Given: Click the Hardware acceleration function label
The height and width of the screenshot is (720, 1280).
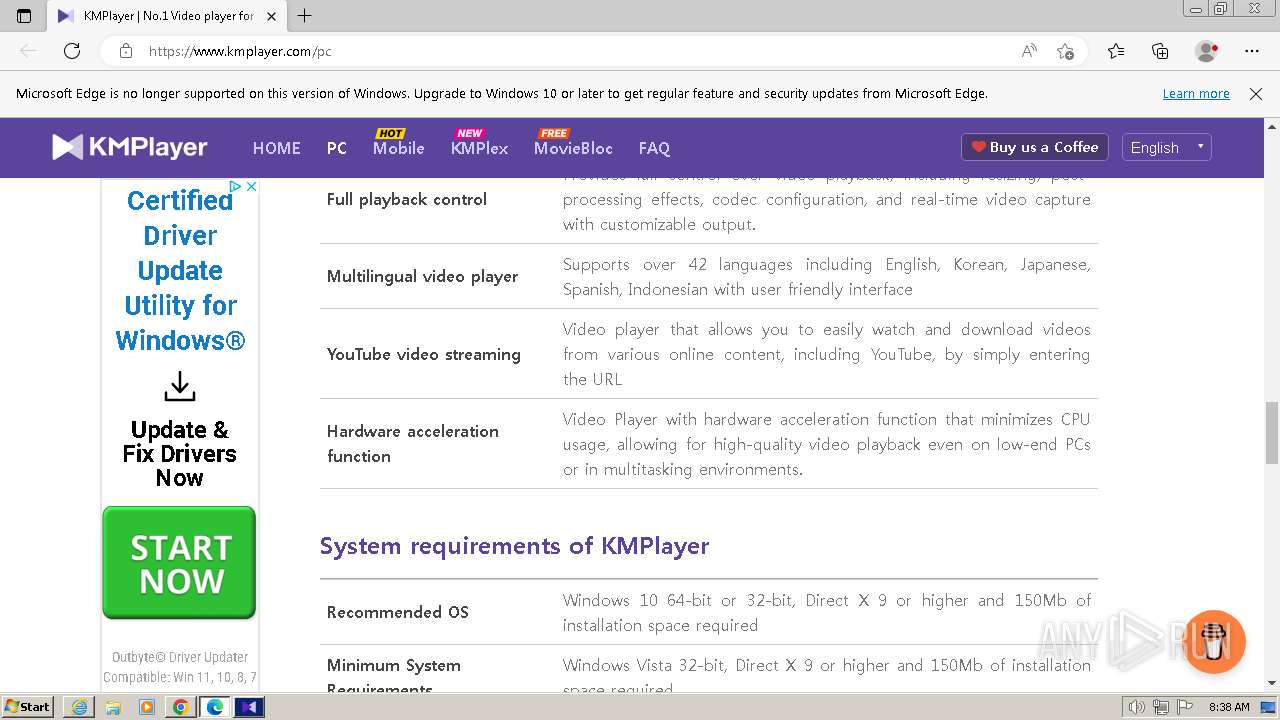Looking at the screenshot, I should (x=413, y=443).
